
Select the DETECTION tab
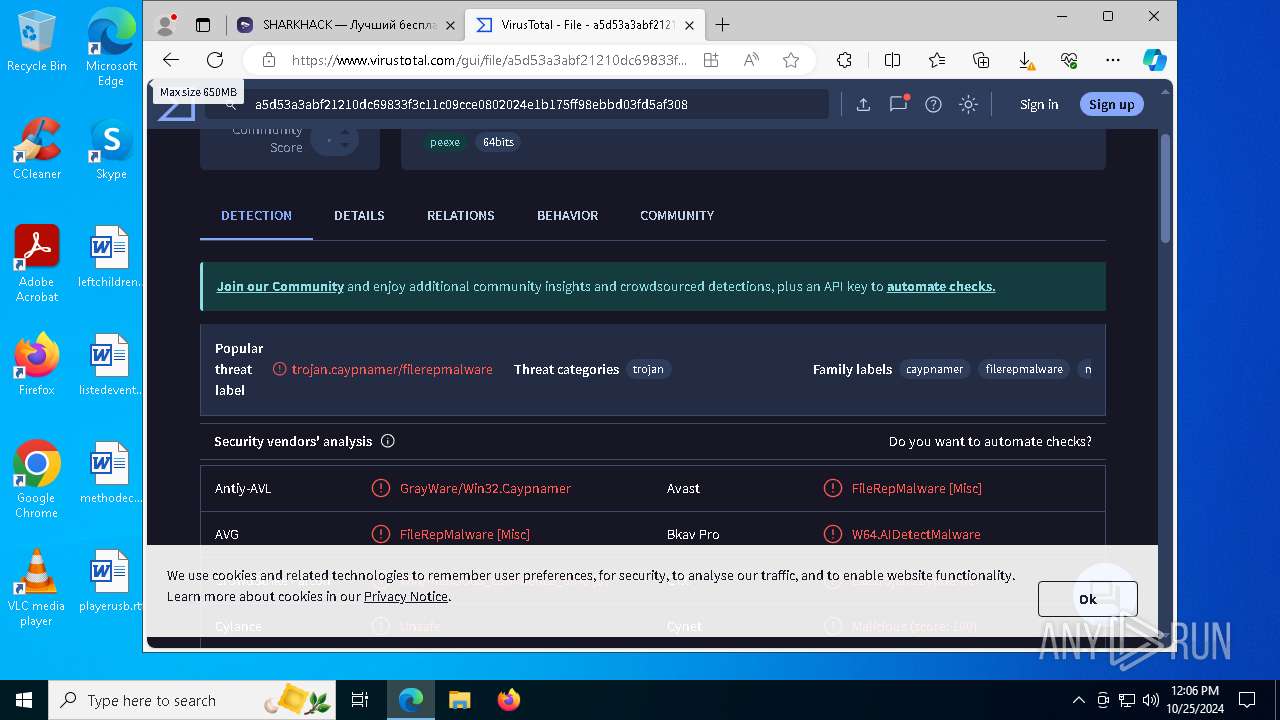256,215
